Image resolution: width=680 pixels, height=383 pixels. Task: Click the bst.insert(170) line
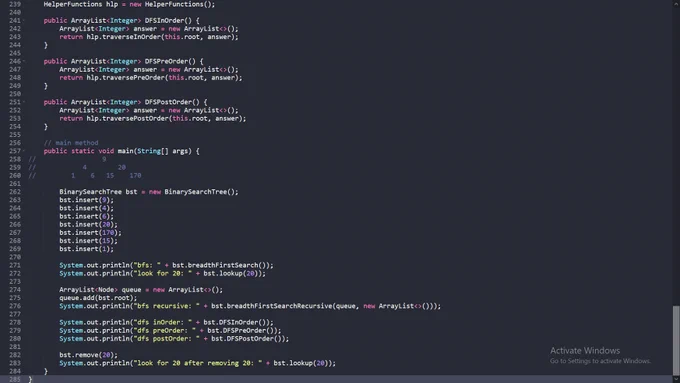coord(90,232)
